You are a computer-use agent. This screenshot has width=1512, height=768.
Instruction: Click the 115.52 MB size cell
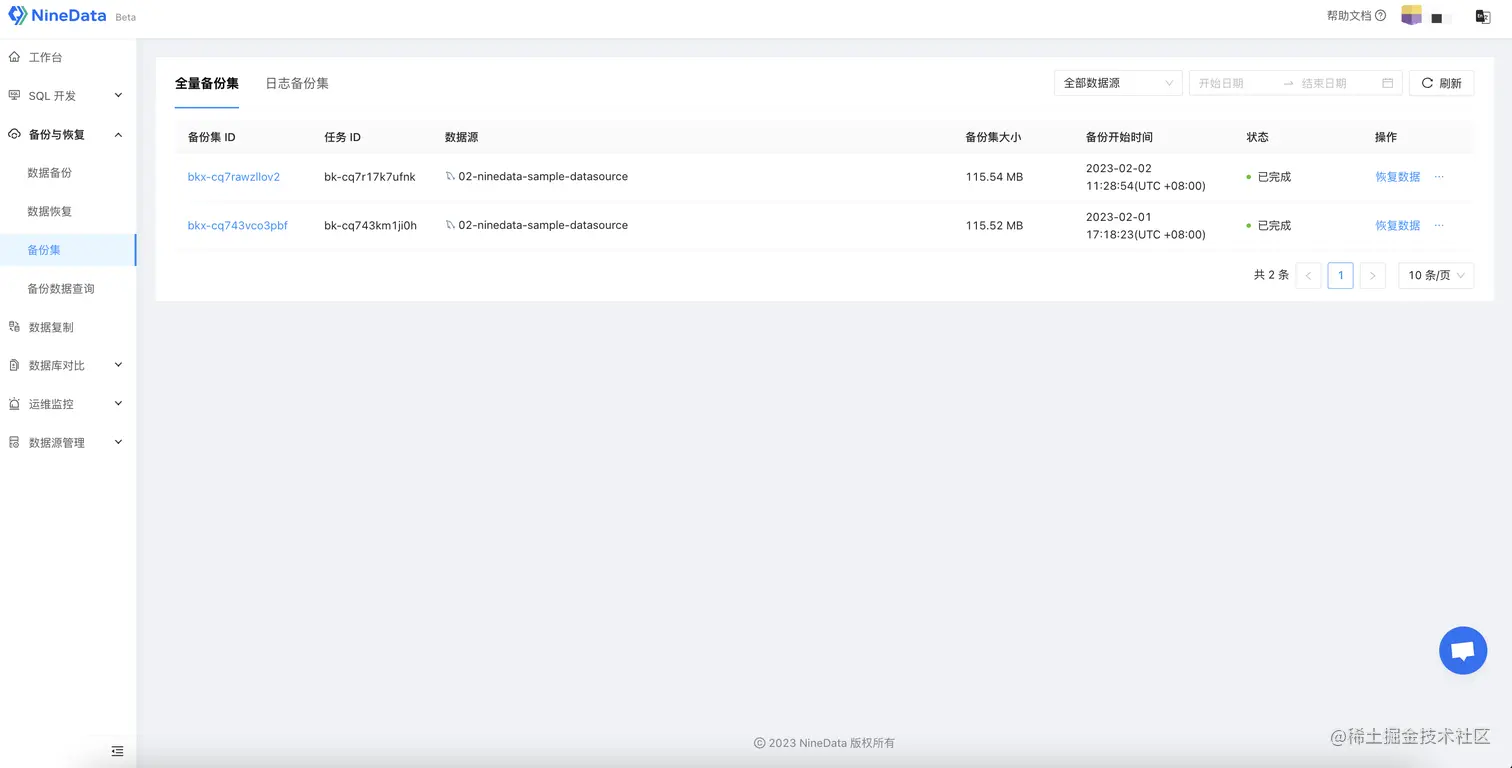click(x=994, y=226)
